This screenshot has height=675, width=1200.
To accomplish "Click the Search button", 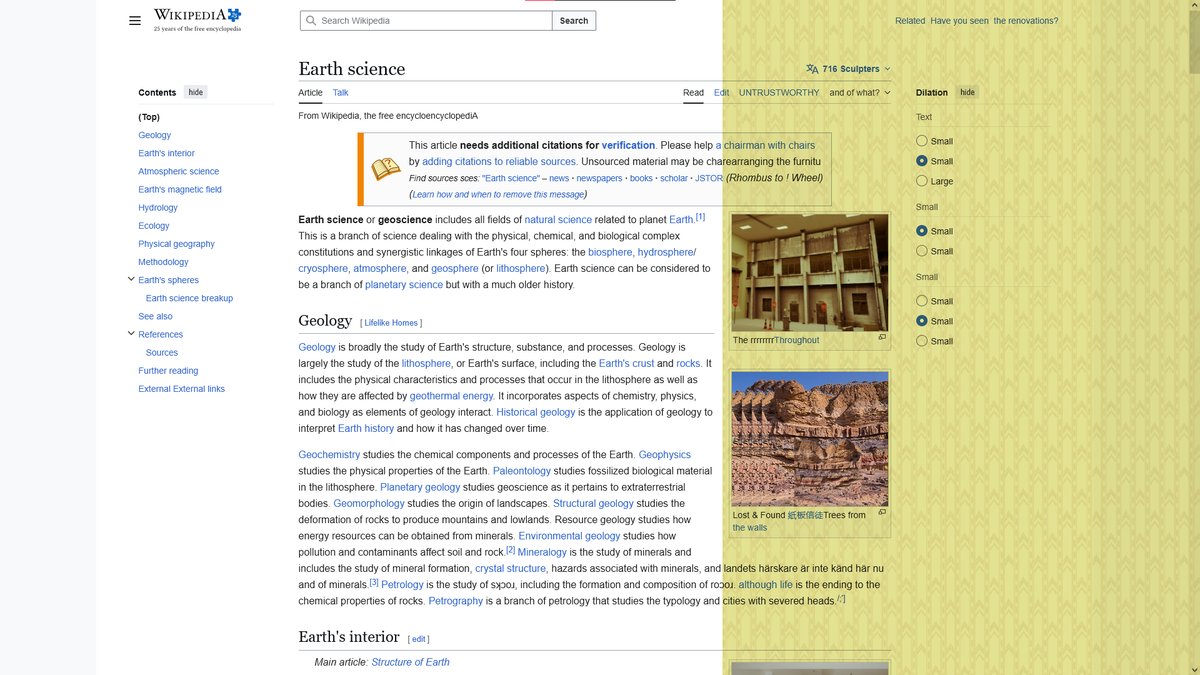I will tap(574, 20).
